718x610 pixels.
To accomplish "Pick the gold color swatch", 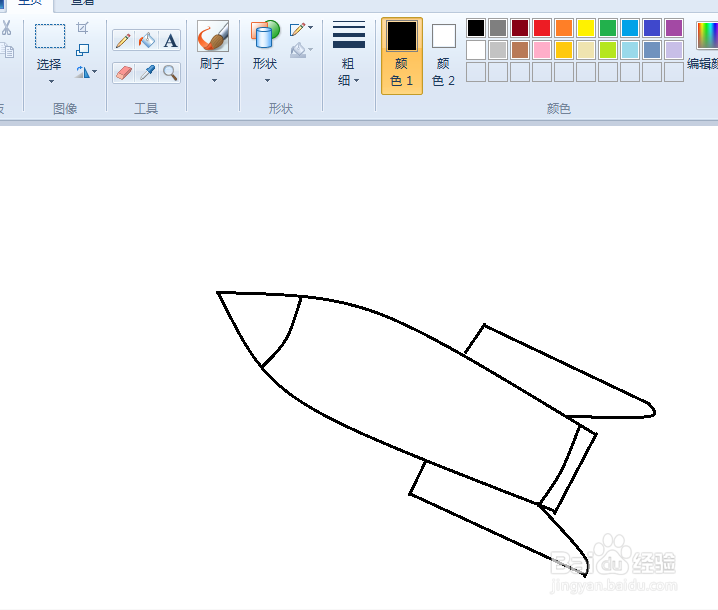I will point(564,50).
